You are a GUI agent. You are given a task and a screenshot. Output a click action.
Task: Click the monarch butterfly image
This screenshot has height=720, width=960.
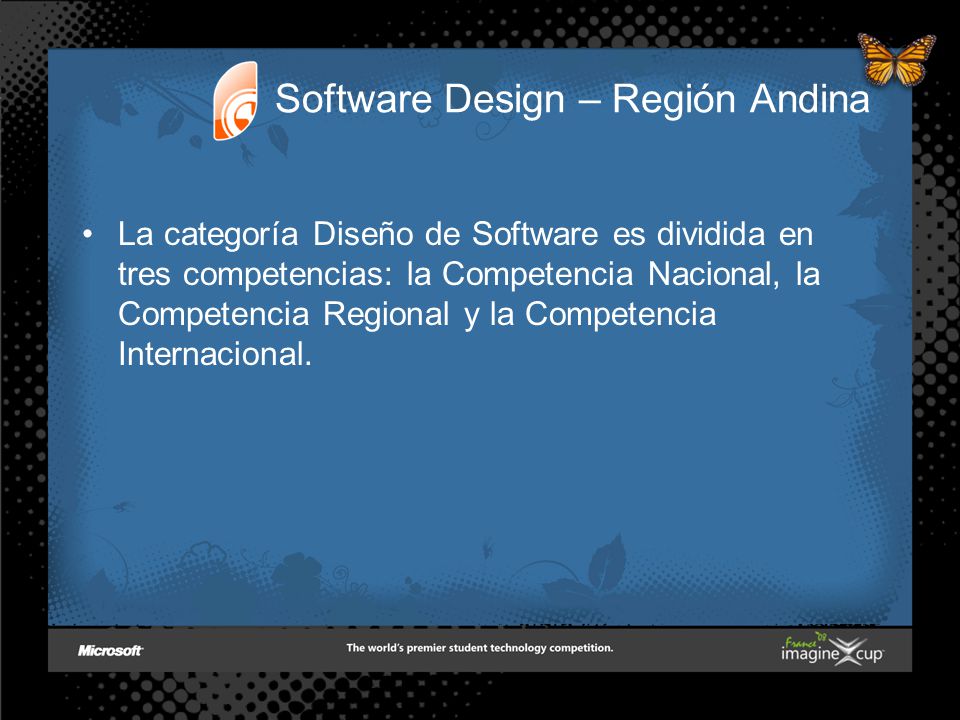tap(896, 59)
